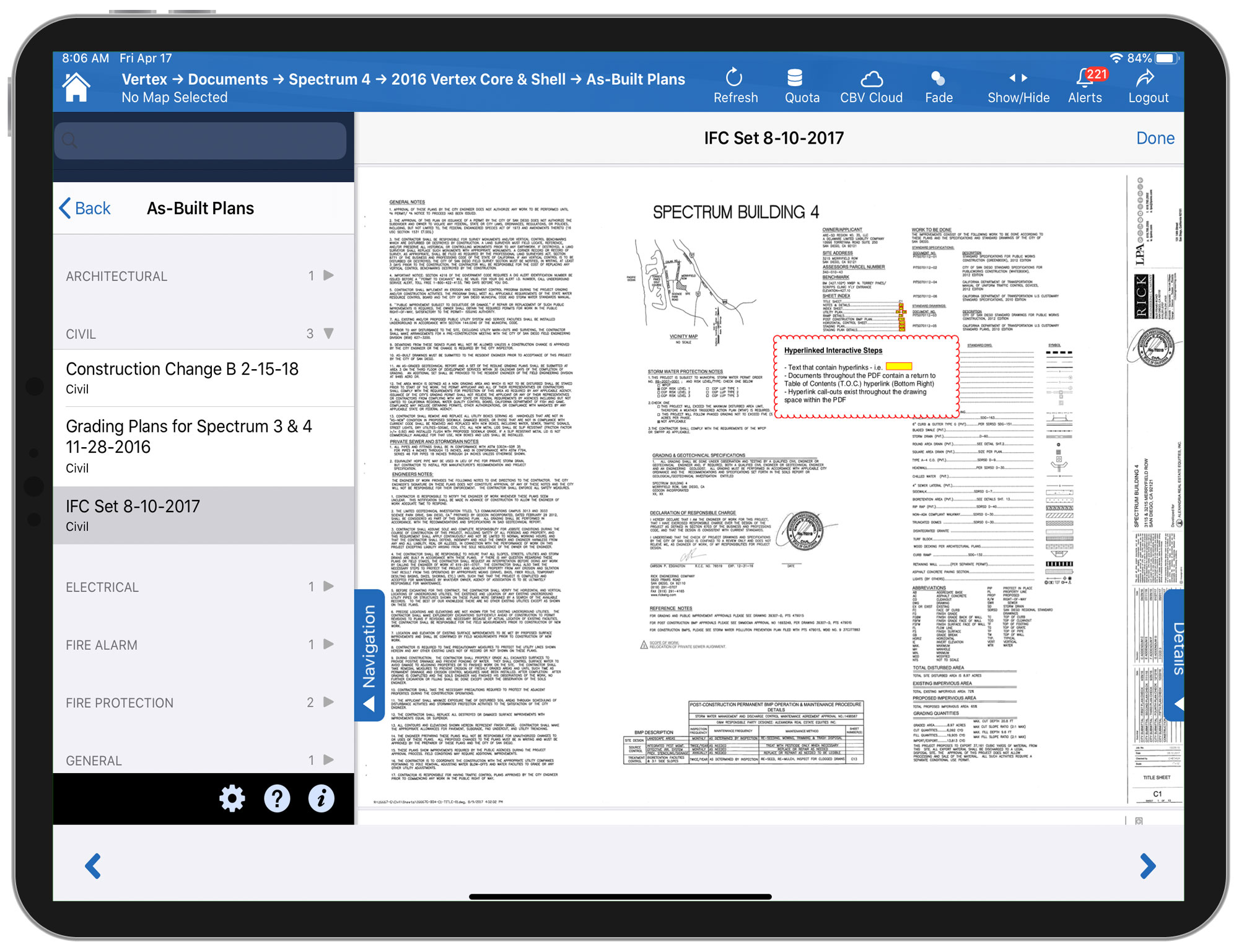
Task: Show info with the i icon
Action: coord(321,799)
